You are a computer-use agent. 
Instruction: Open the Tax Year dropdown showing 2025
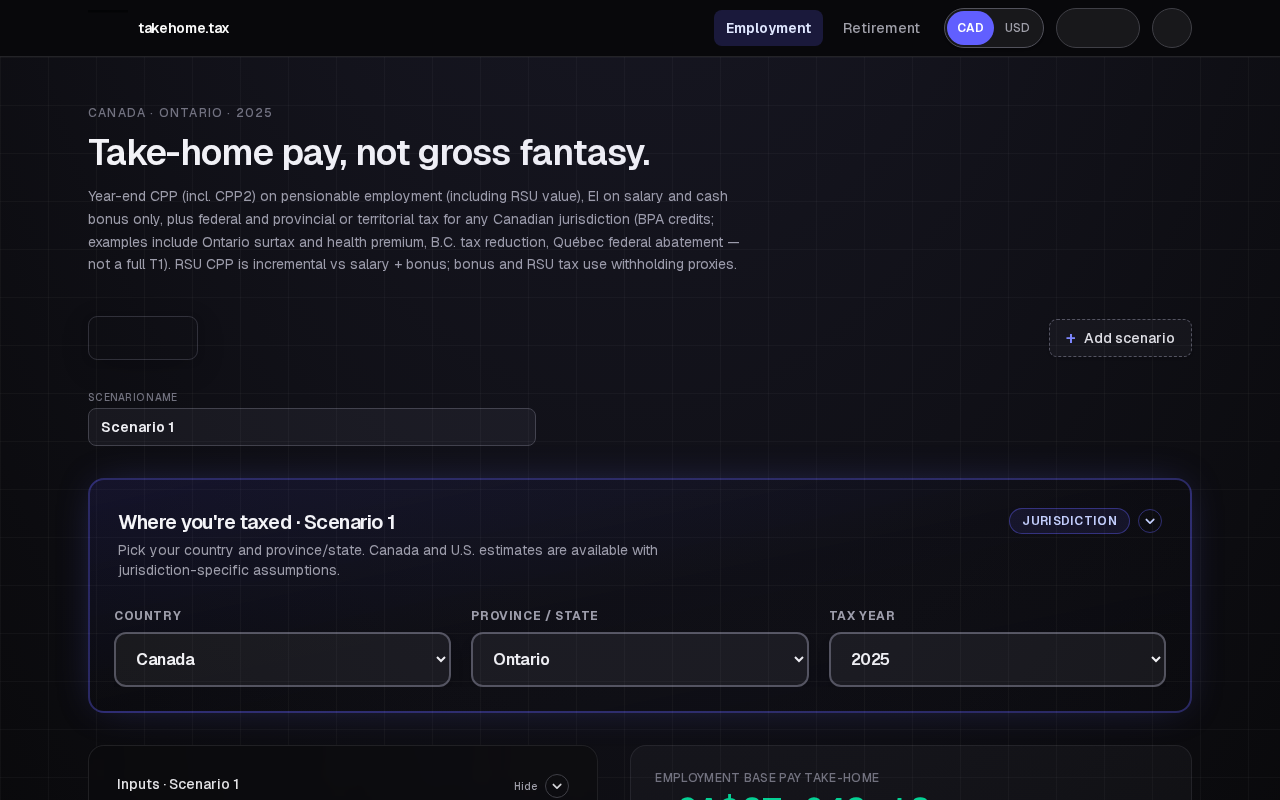point(997,659)
